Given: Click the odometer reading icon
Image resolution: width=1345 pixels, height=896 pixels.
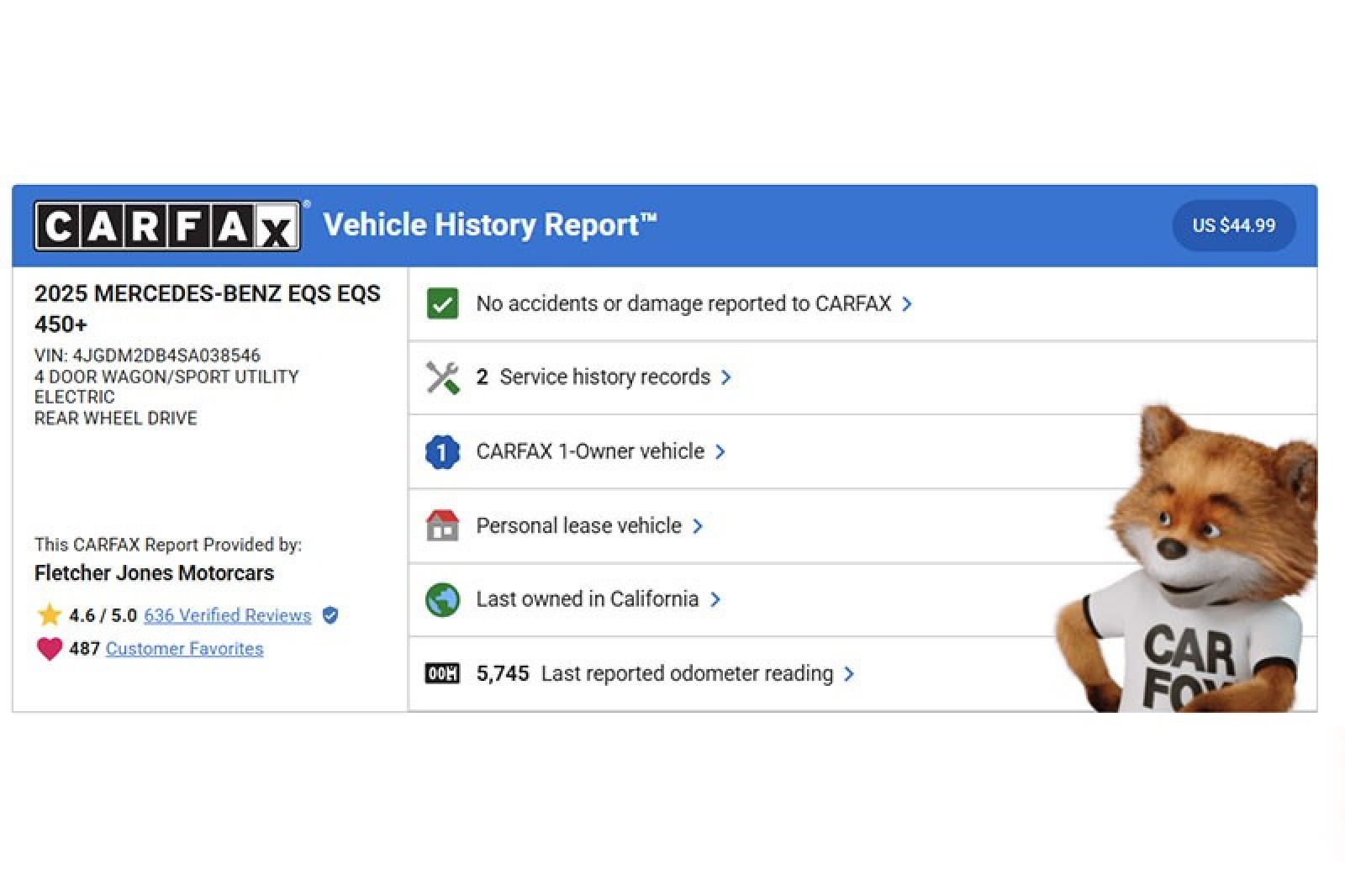Looking at the screenshot, I should [443, 673].
